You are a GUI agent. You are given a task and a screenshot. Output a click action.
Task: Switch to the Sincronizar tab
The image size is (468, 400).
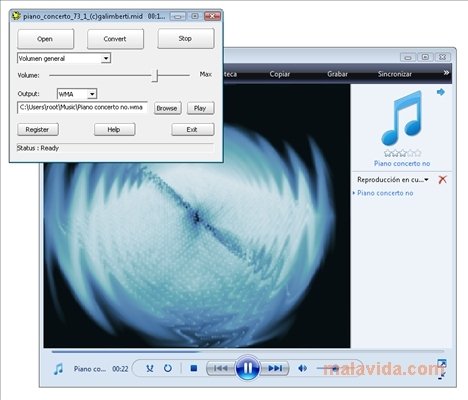pyautogui.click(x=395, y=74)
